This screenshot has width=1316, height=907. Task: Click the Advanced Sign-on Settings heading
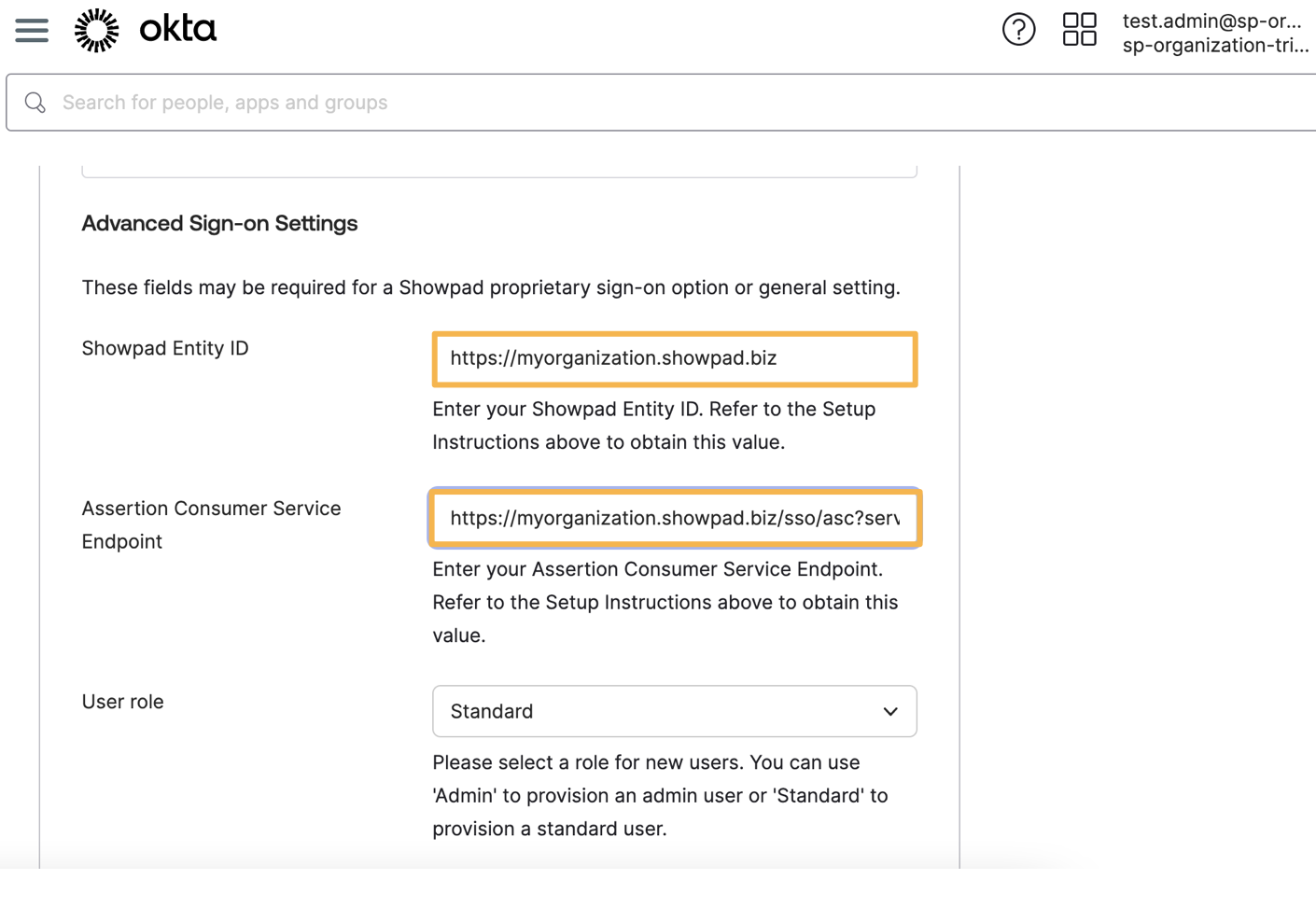(219, 223)
